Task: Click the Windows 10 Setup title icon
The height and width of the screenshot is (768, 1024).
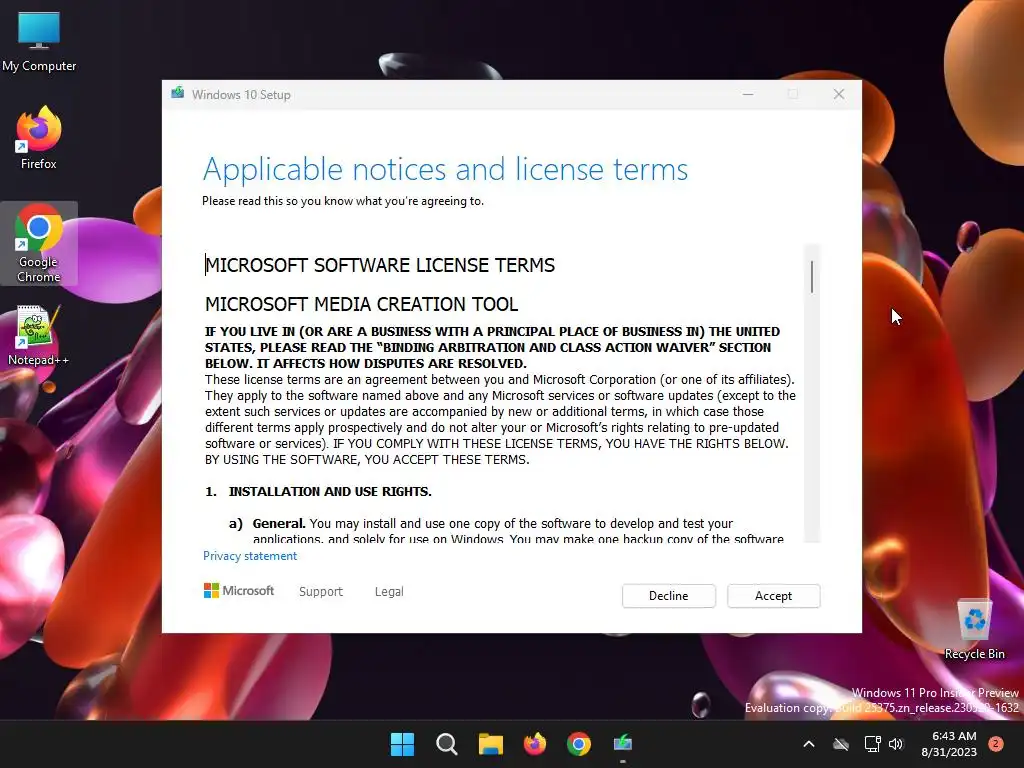Action: click(x=178, y=94)
